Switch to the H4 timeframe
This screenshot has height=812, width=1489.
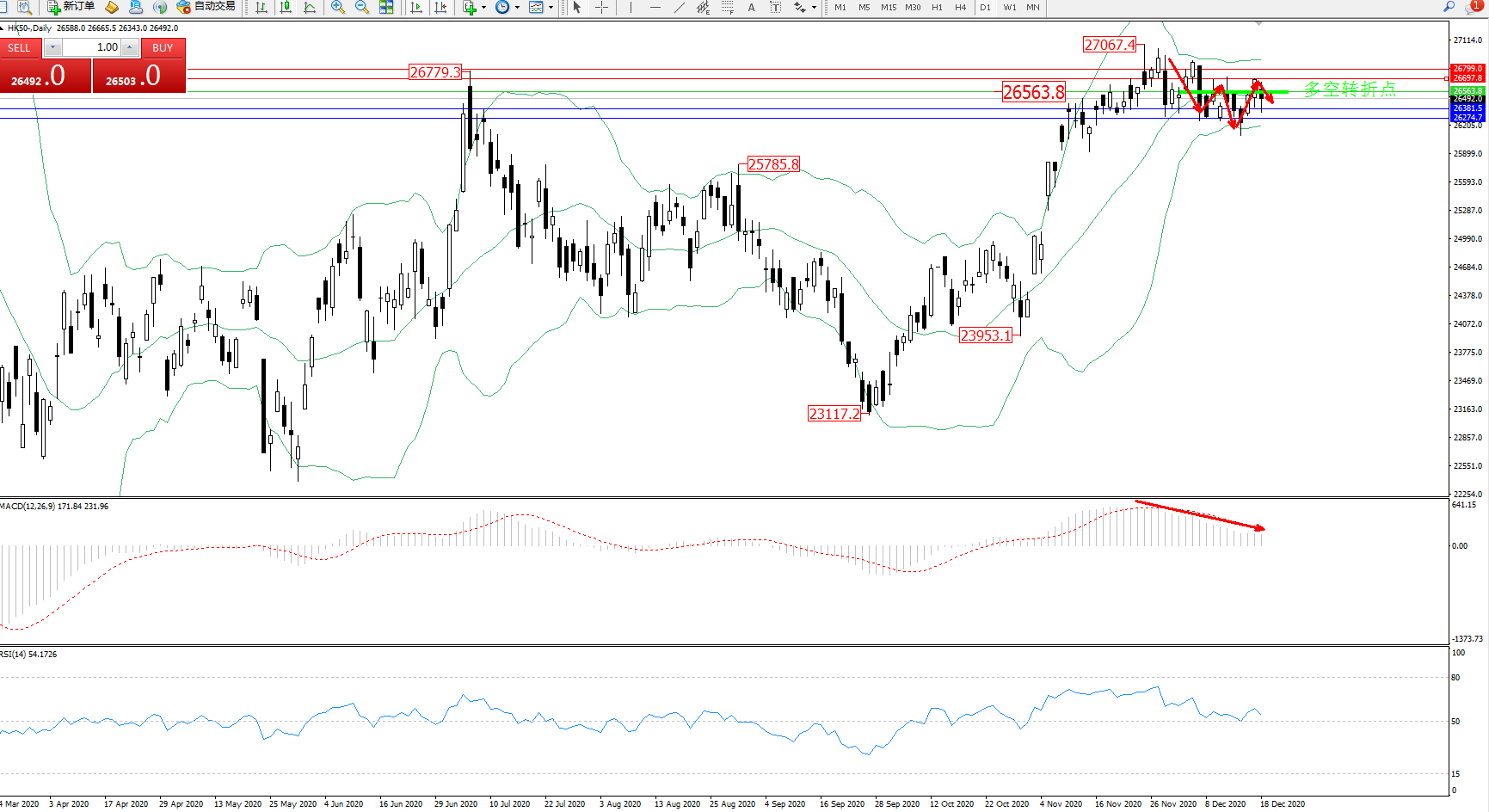[x=961, y=7]
